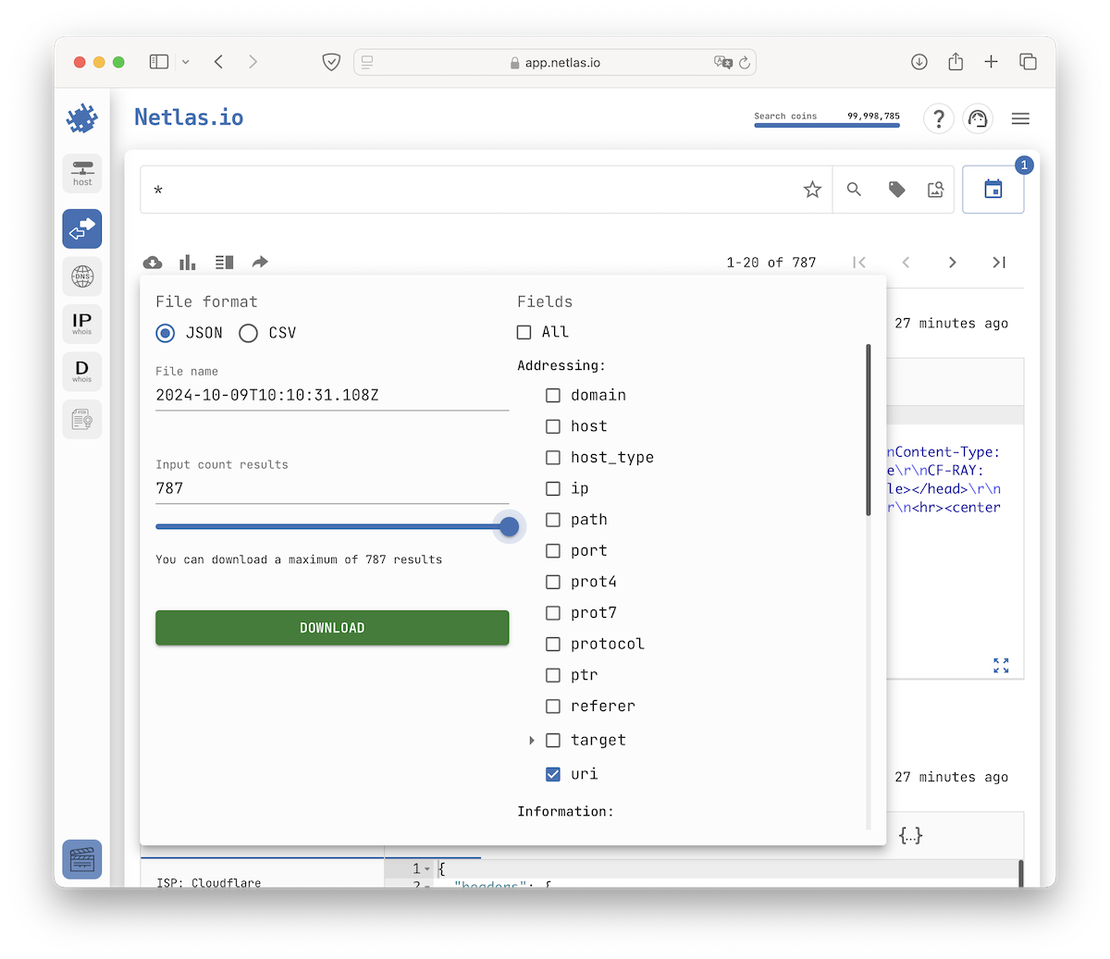Image resolution: width=1110 pixels, height=959 pixels.
Task: Open the date filter calendar with badge
Action: [993, 189]
